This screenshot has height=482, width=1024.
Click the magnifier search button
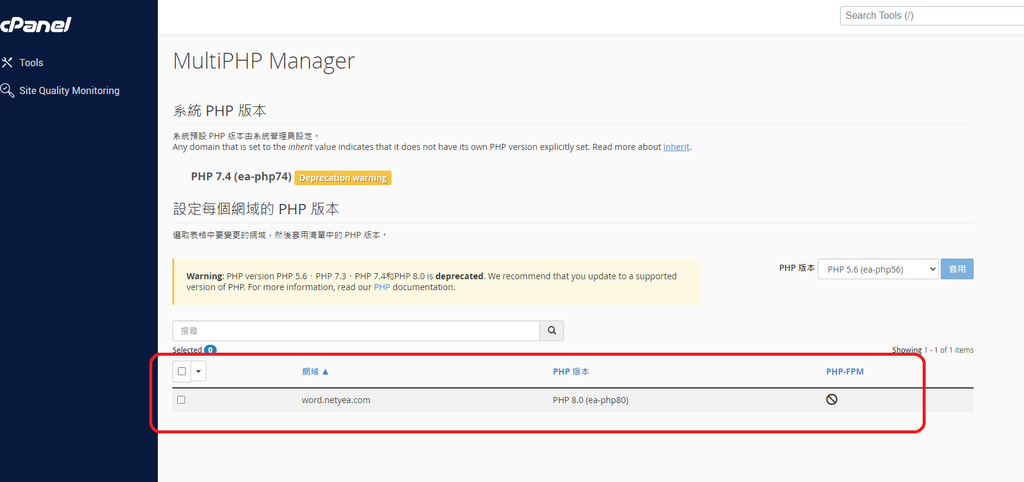[552, 331]
